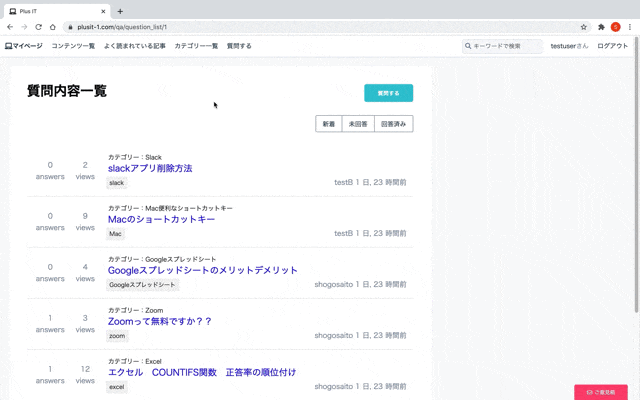This screenshot has width=640, height=400.
Task: Reload the page with the refresh icon
Action: coord(38,27)
